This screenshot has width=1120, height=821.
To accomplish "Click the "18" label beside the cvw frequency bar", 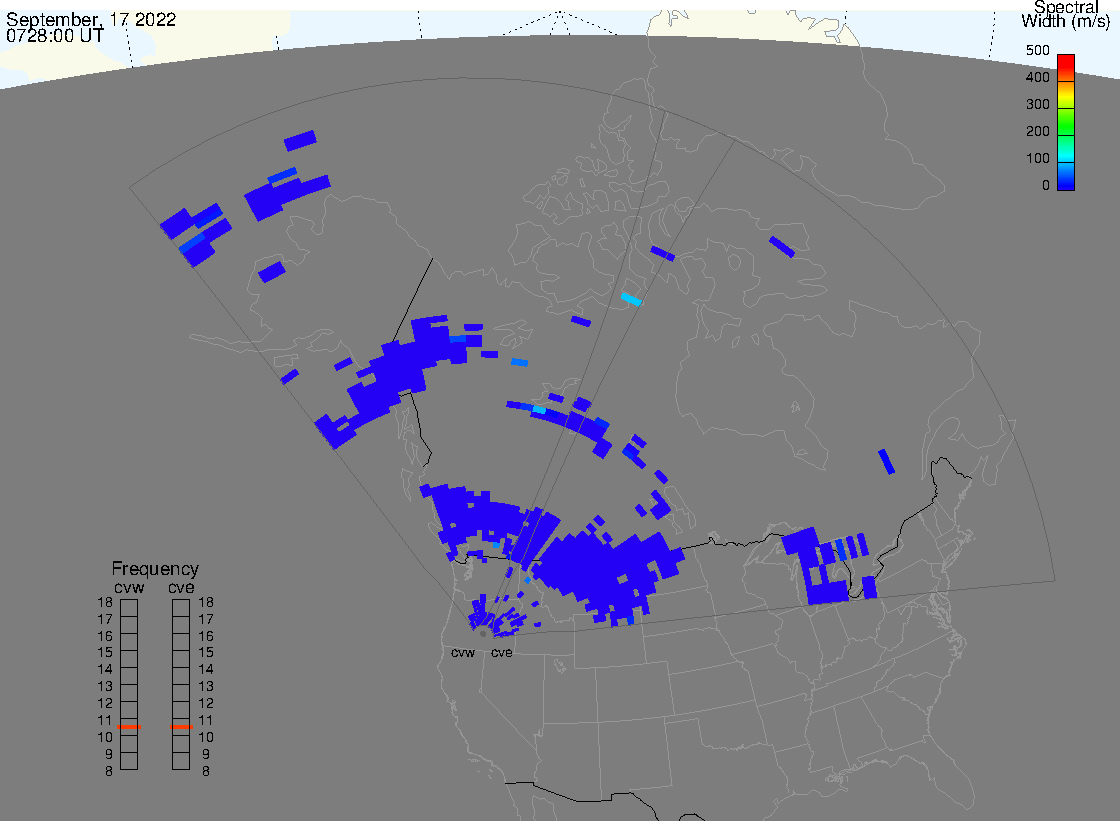I will [105, 602].
